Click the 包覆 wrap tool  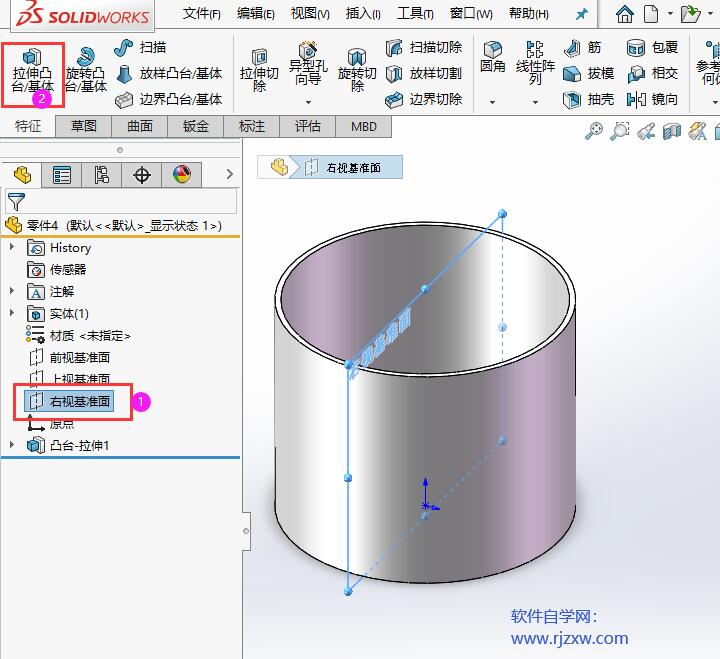click(x=652, y=47)
